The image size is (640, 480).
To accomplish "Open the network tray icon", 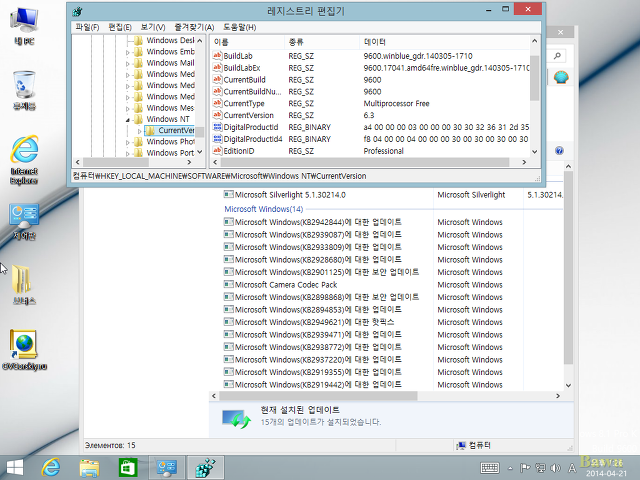I will click(540, 468).
